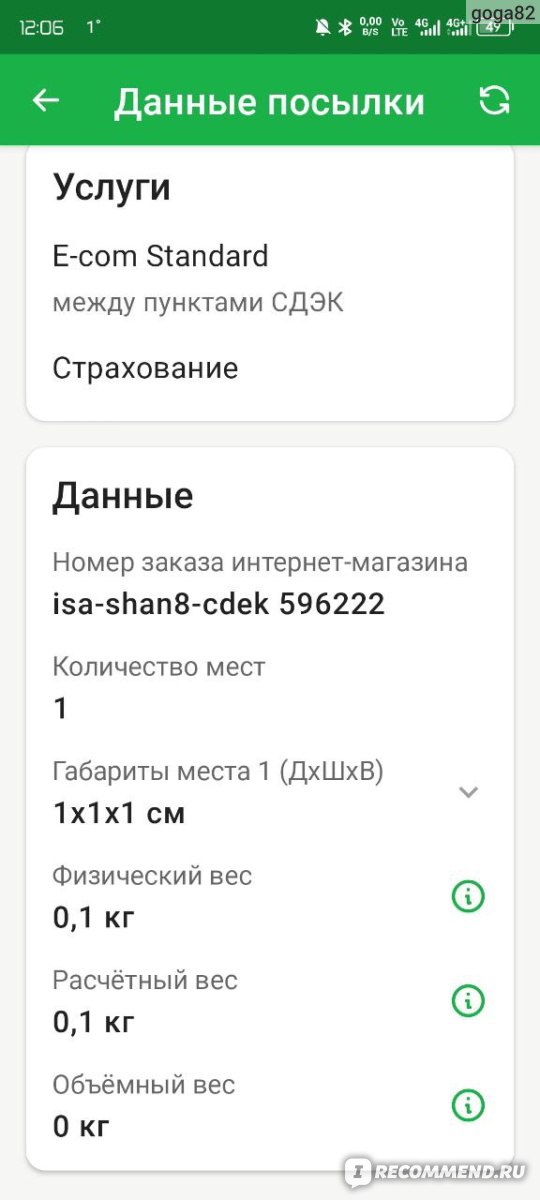Image resolution: width=540 pixels, height=1200 pixels.
Task: Tap the Bluetooth status bar icon
Action: pyautogui.click(x=344, y=28)
